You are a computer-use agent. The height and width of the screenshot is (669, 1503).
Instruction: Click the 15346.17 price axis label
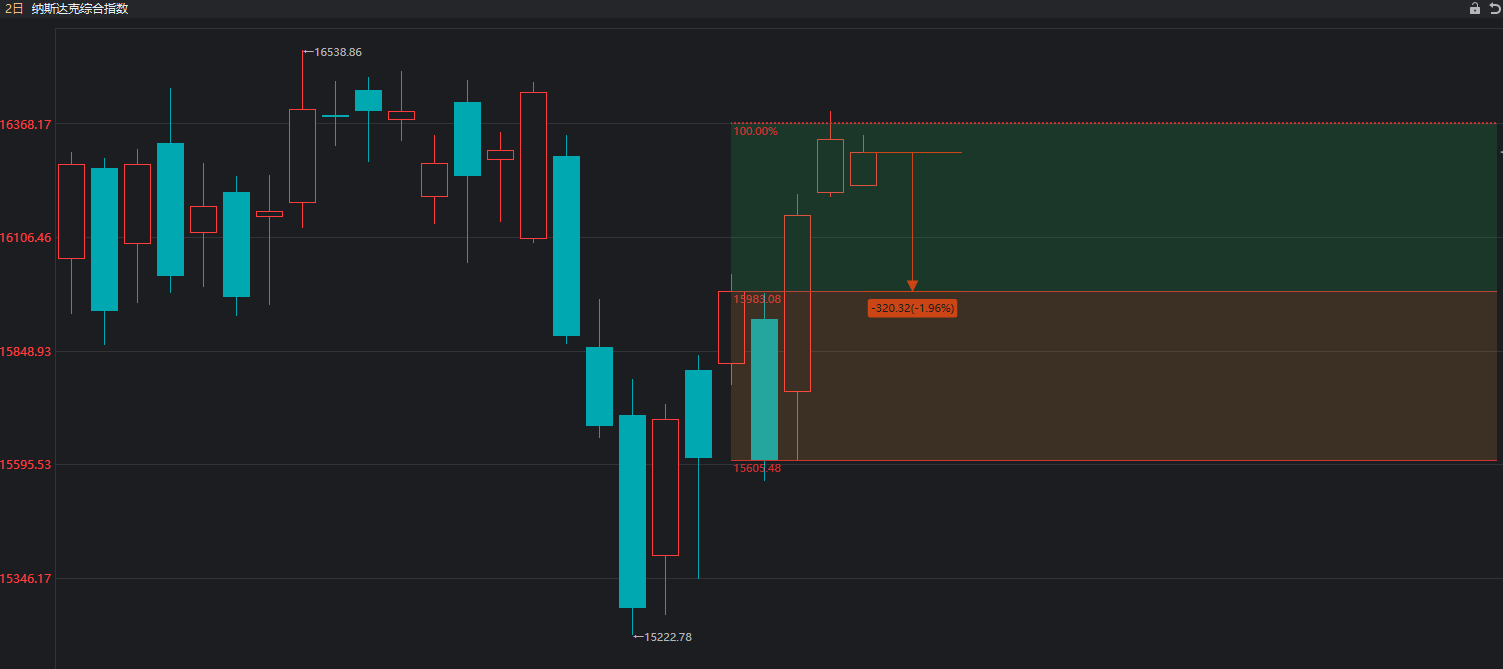[x=26, y=579]
